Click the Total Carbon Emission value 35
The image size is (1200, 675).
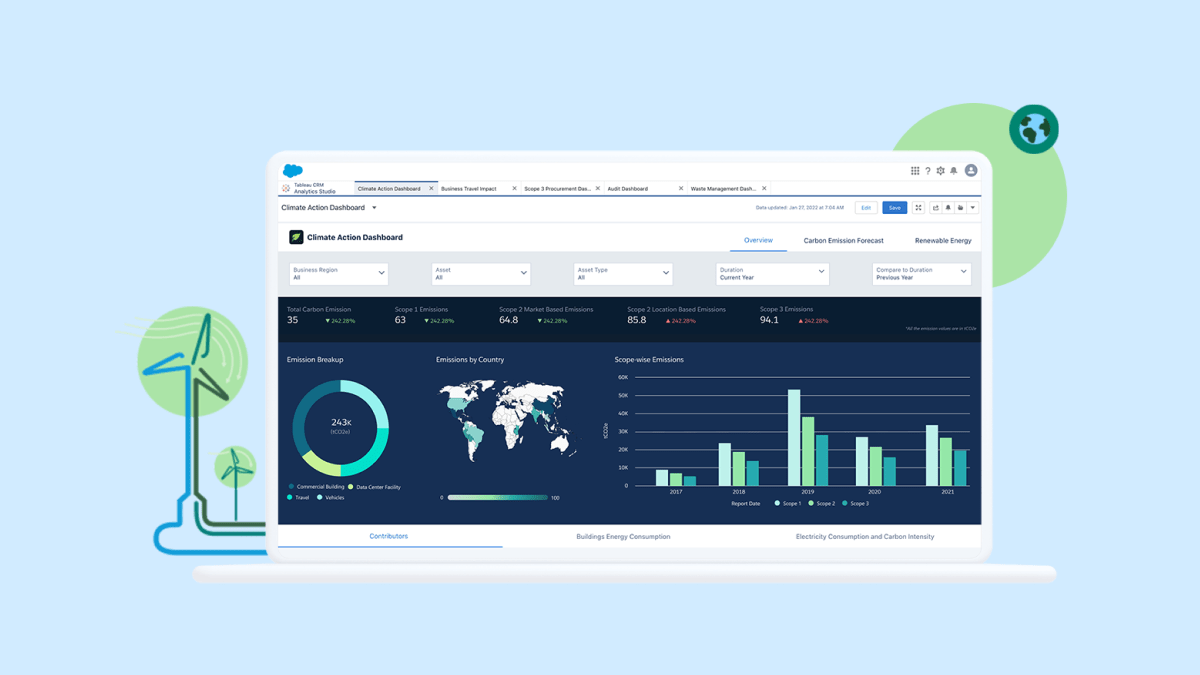click(x=292, y=320)
